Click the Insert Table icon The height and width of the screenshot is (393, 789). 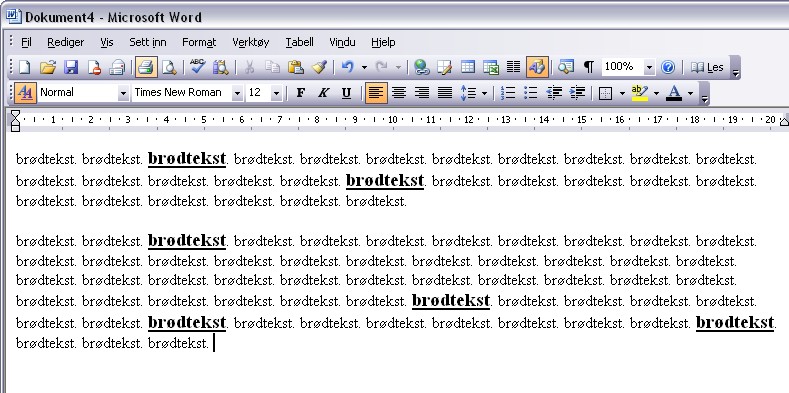pyautogui.click(x=467, y=67)
